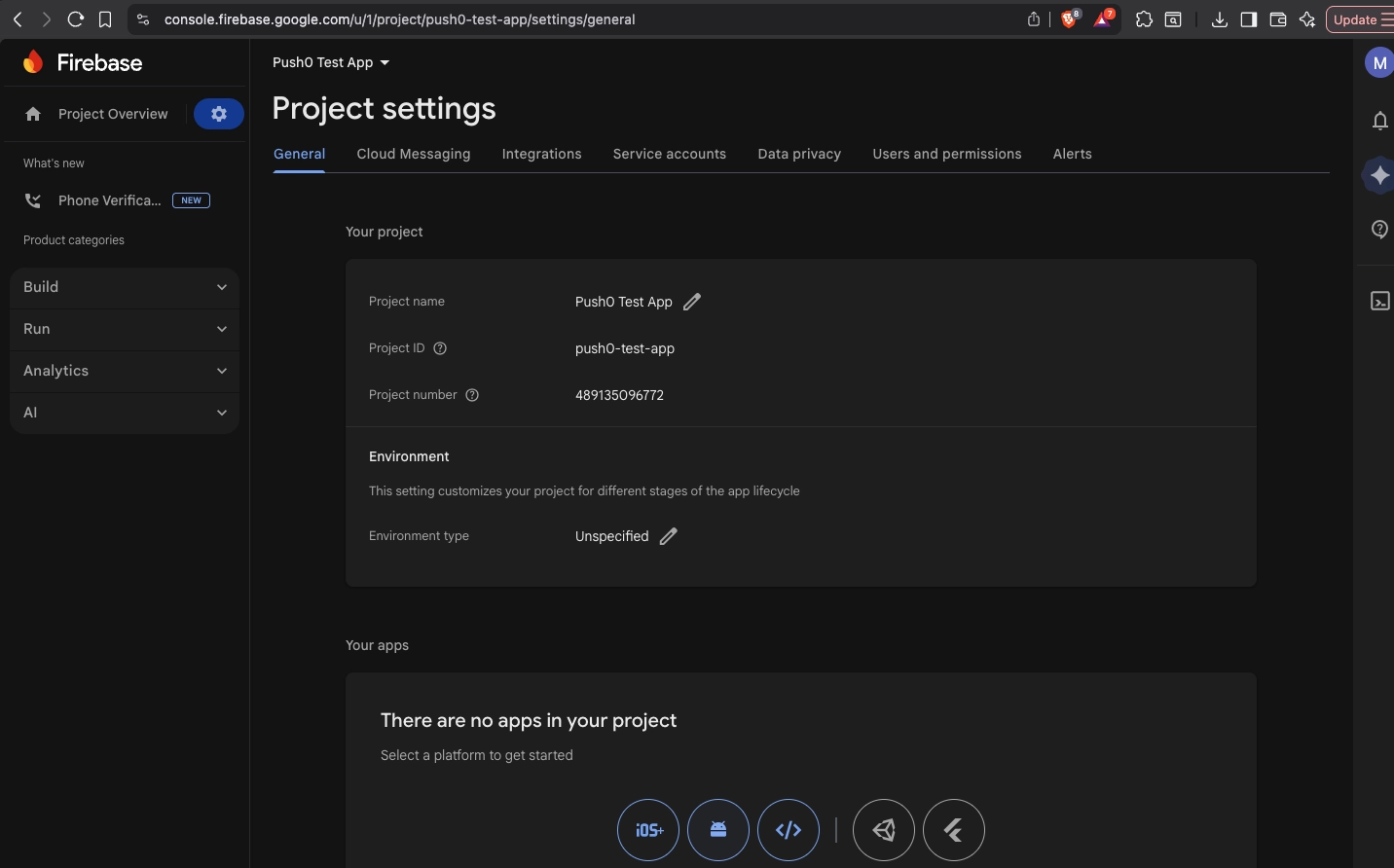
Task: Open the Push0 Test App project switcher
Action: pyautogui.click(x=331, y=62)
